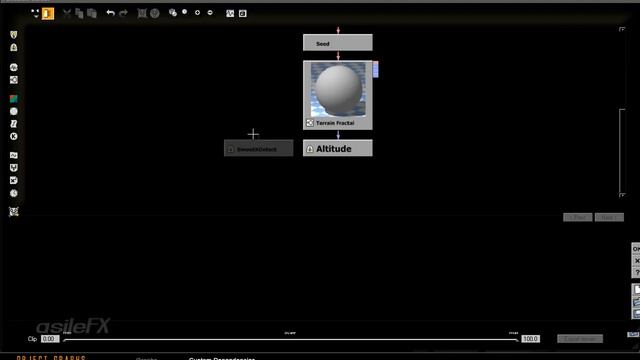The height and width of the screenshot is (360, 640).
Task: Click the dimmed button right of Clip slider
Action: pyautogui.click(x=580, y=339)
